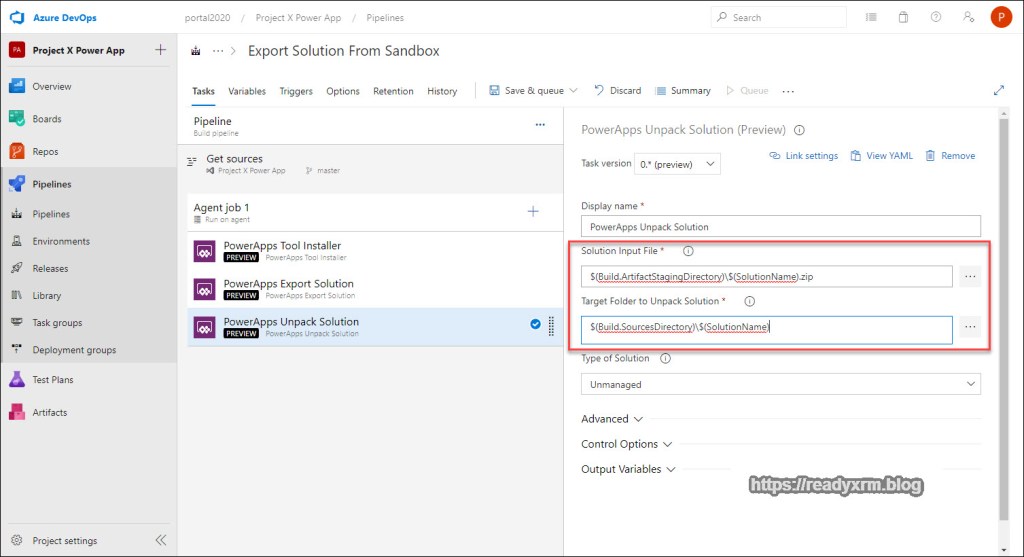Image resolution: width=1024 pixels, height=557 pixels.
Task: Open the Type of Solution dropdown
Action: (x=780, y=384)
